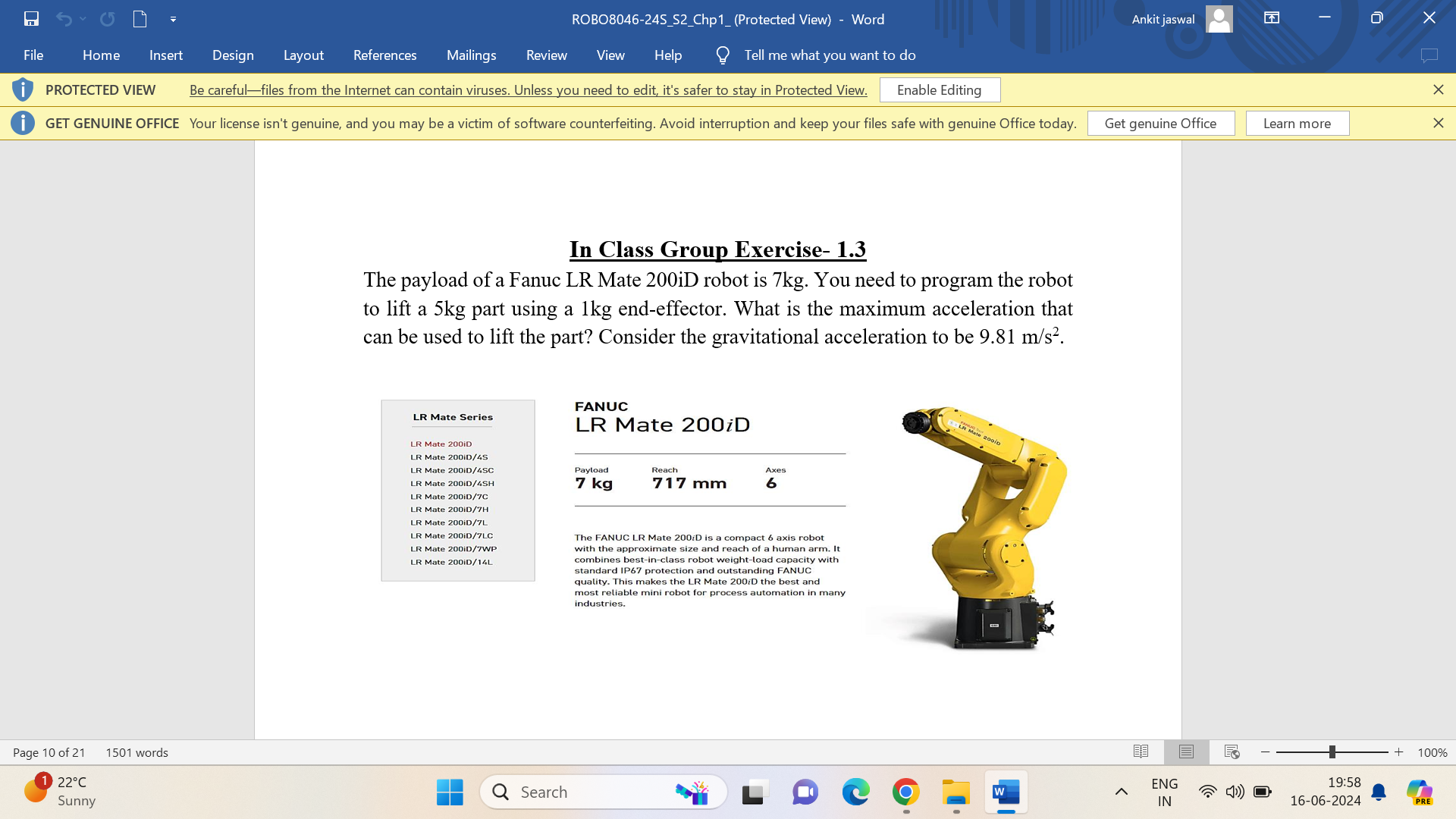Open Ribbon Display Options

click(x=1272, y=17)
